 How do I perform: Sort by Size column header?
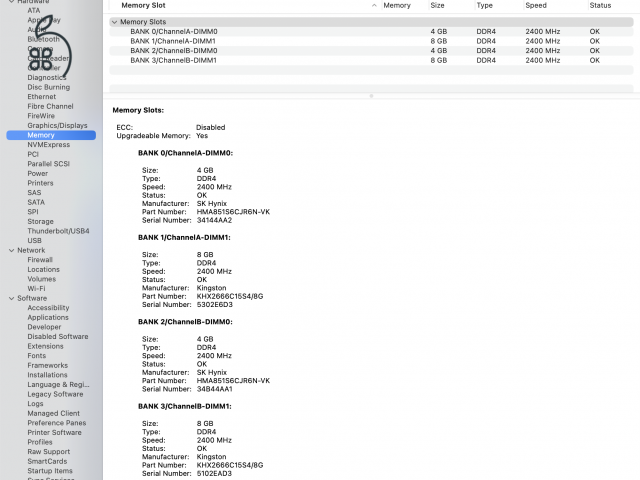click(437, 5)
